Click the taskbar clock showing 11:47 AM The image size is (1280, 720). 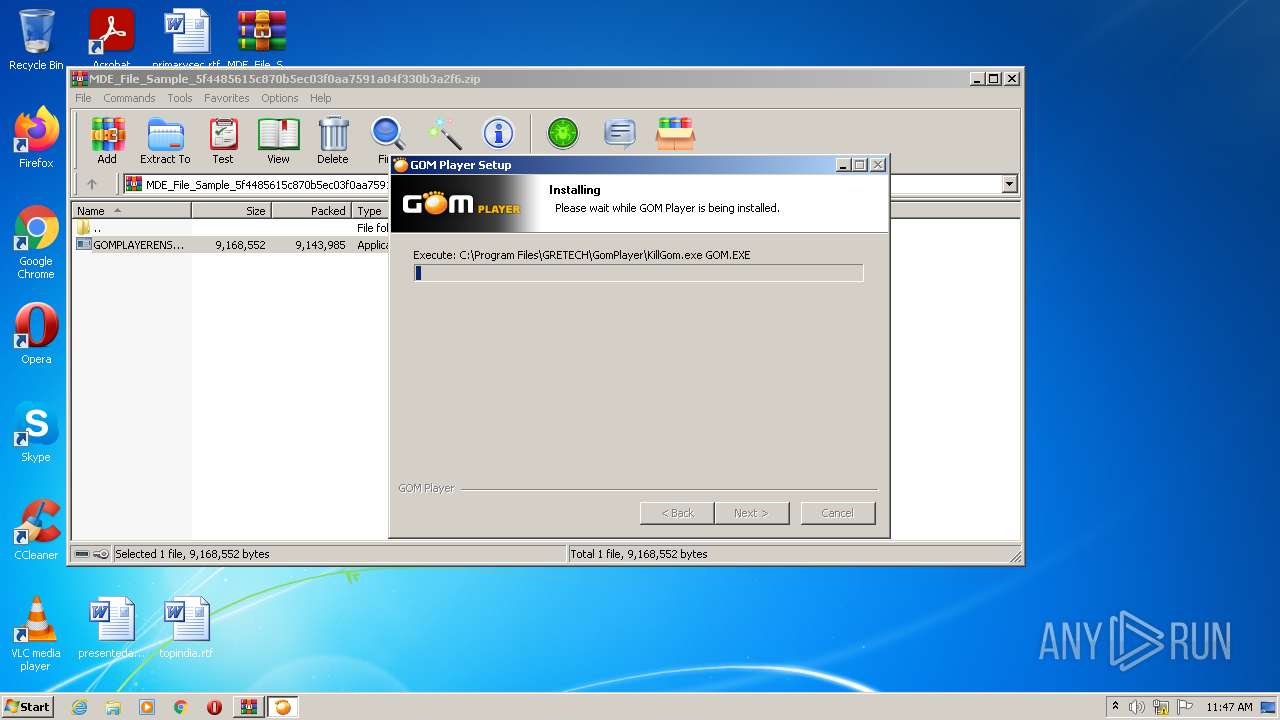pos(1229,707)
